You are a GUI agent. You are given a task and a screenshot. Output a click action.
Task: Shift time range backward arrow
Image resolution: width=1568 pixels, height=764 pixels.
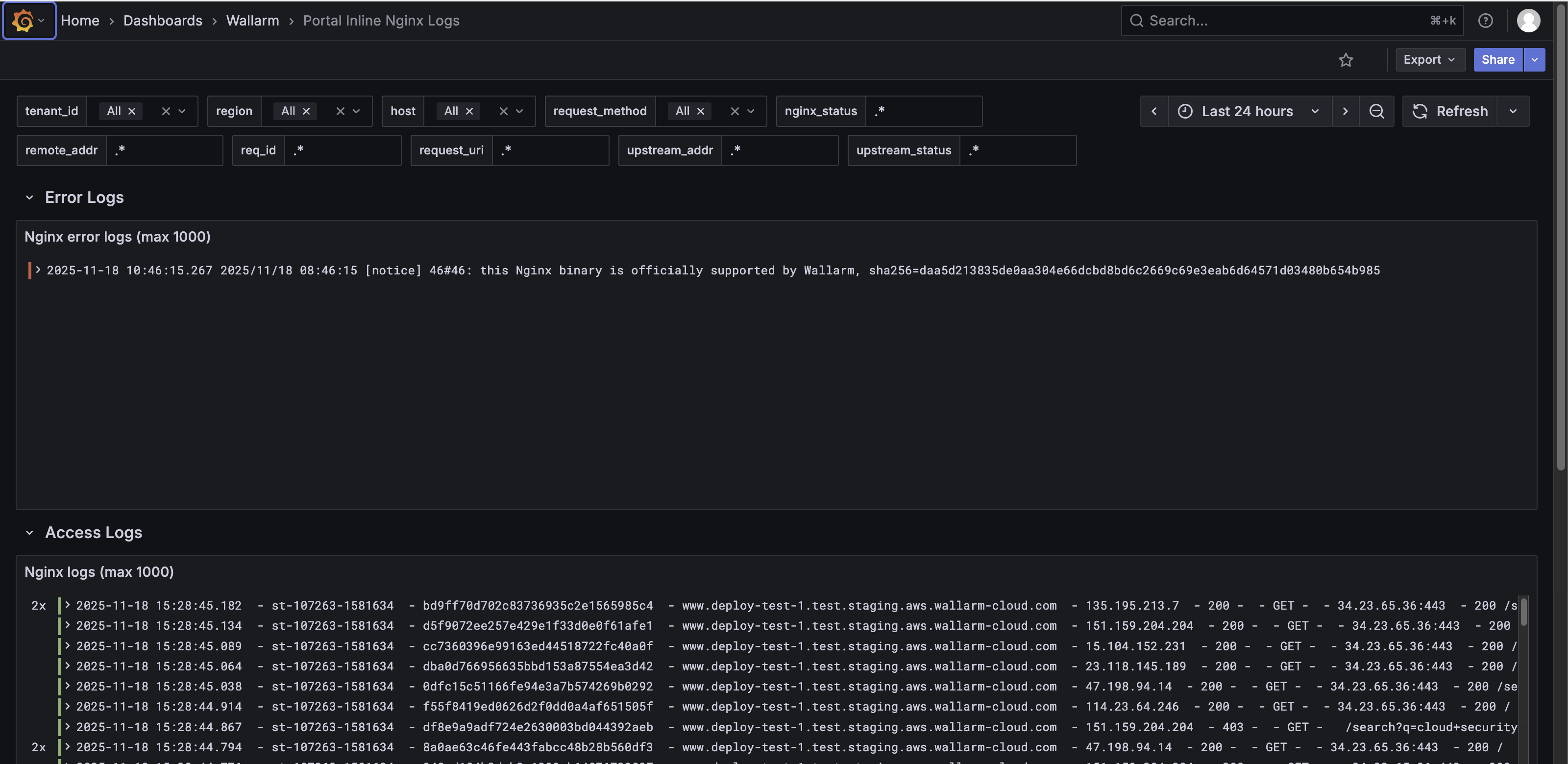point(1153,111)
